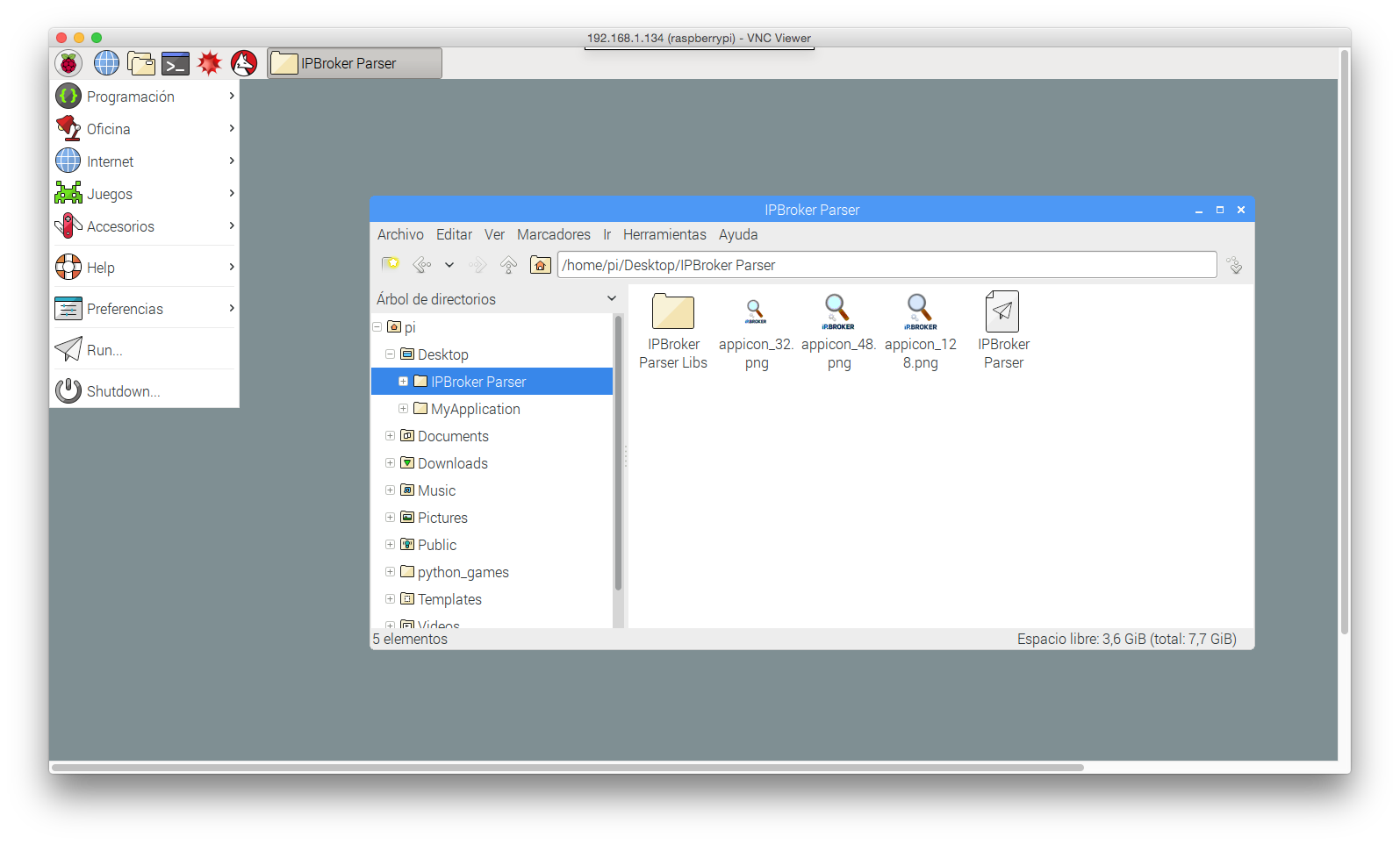The image size is (1400, 844).
Task: Choose Shutdown... from the main menu
Action: pos(145,391)
